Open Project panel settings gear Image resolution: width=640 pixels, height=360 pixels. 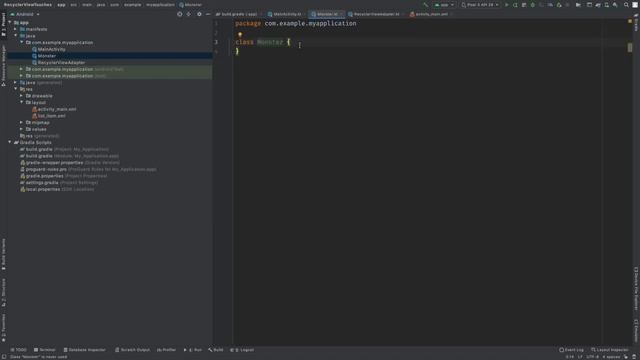coord(199,14)
